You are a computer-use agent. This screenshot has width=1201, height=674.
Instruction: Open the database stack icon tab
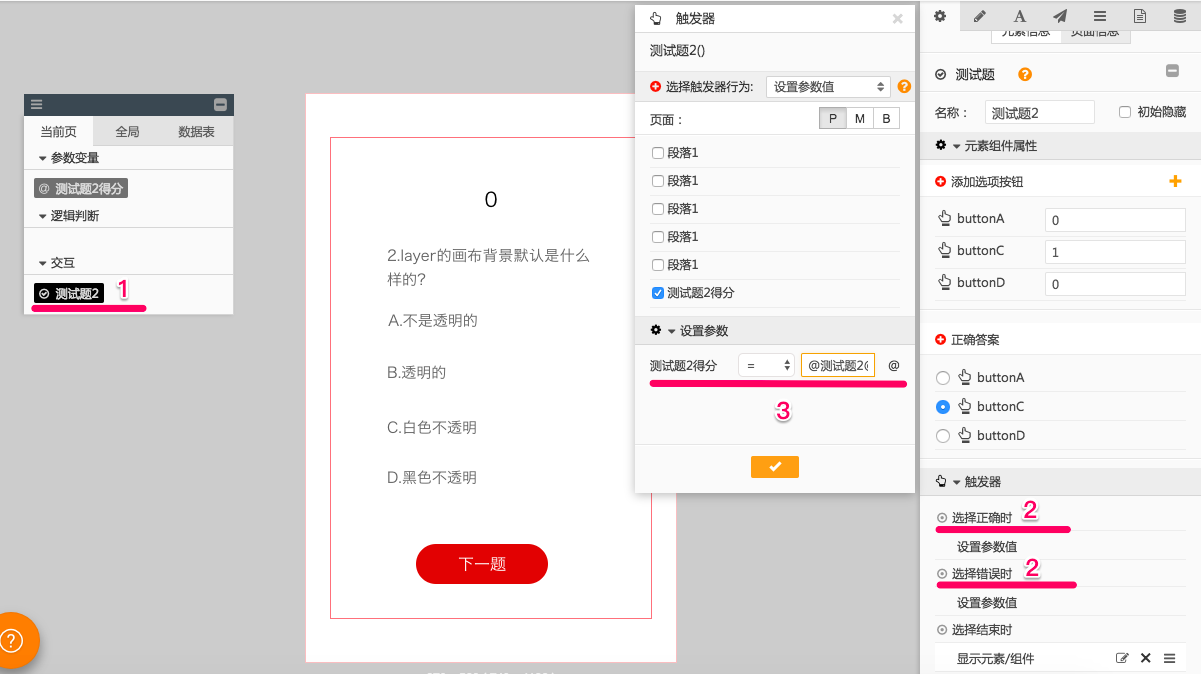[1180, 16]
